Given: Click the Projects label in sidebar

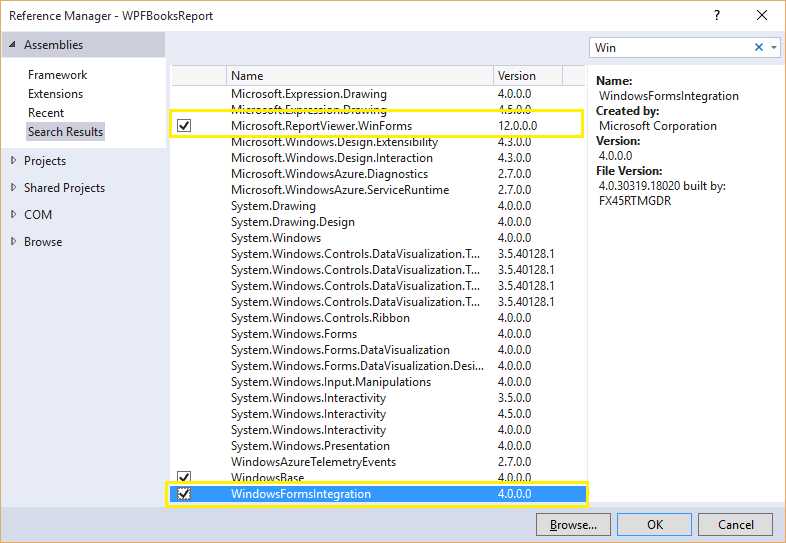Looking at the screenshot, I should click(45, 161).
